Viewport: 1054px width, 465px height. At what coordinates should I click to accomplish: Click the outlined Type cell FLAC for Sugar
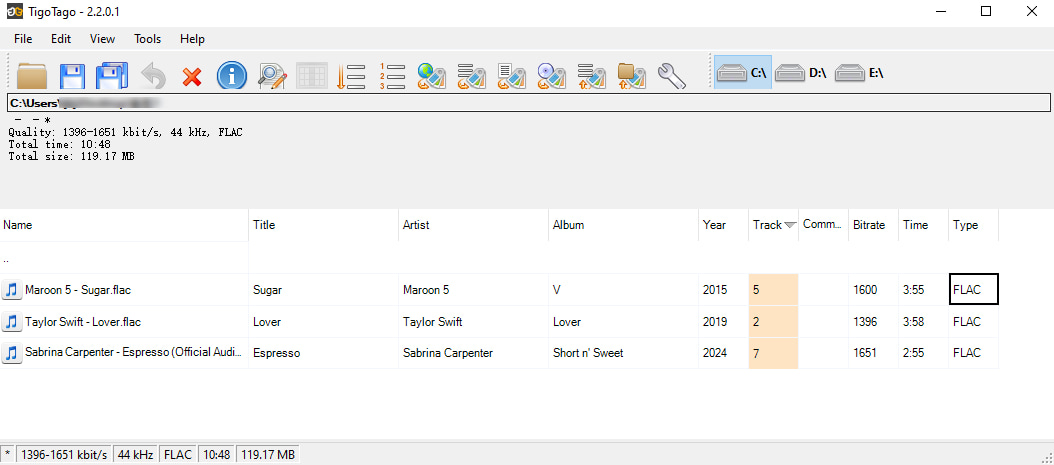tap(973, 290)
